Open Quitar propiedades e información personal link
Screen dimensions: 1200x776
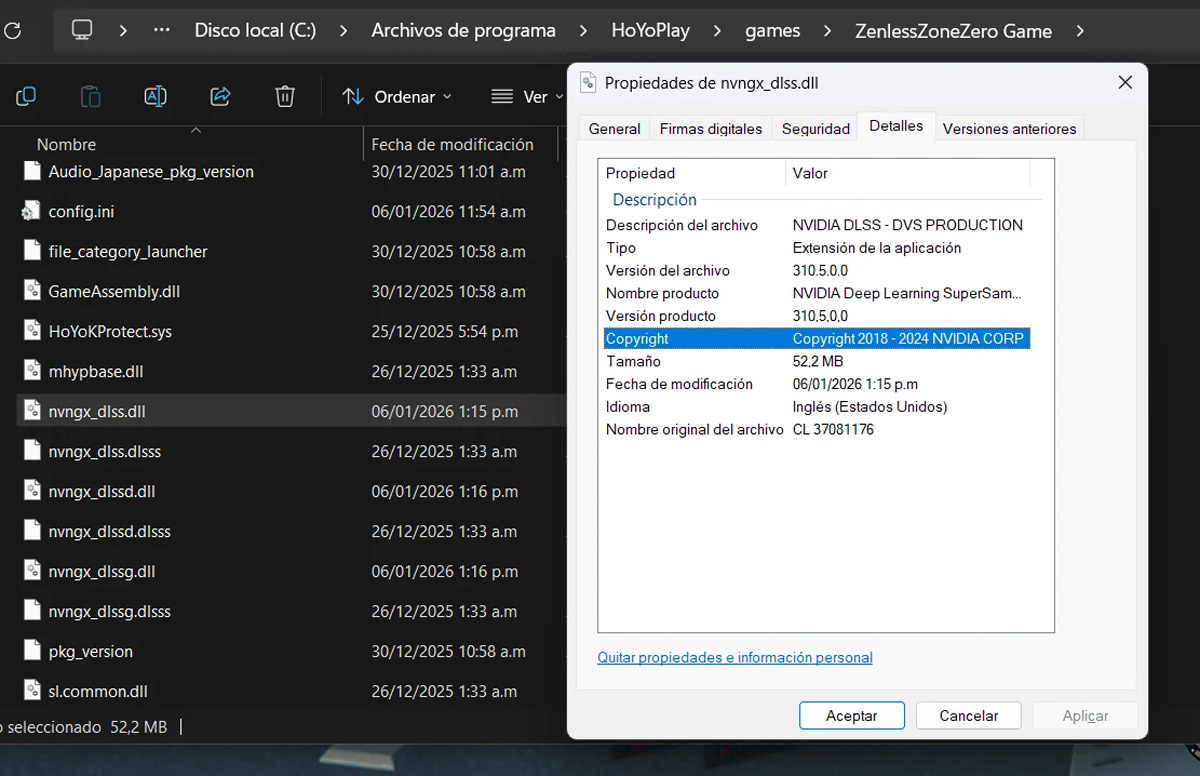735,657
